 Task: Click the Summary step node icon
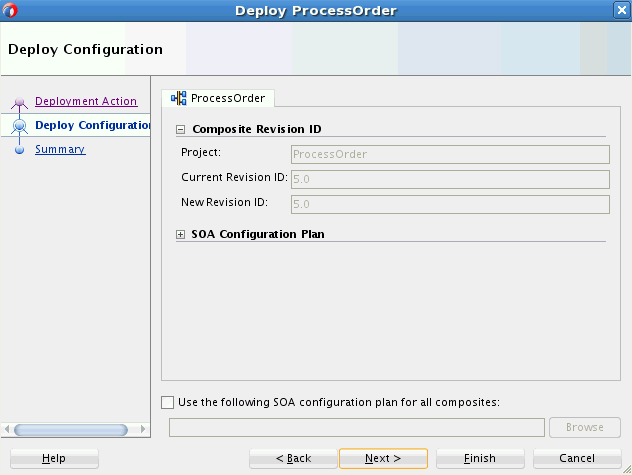pos(19,150)
